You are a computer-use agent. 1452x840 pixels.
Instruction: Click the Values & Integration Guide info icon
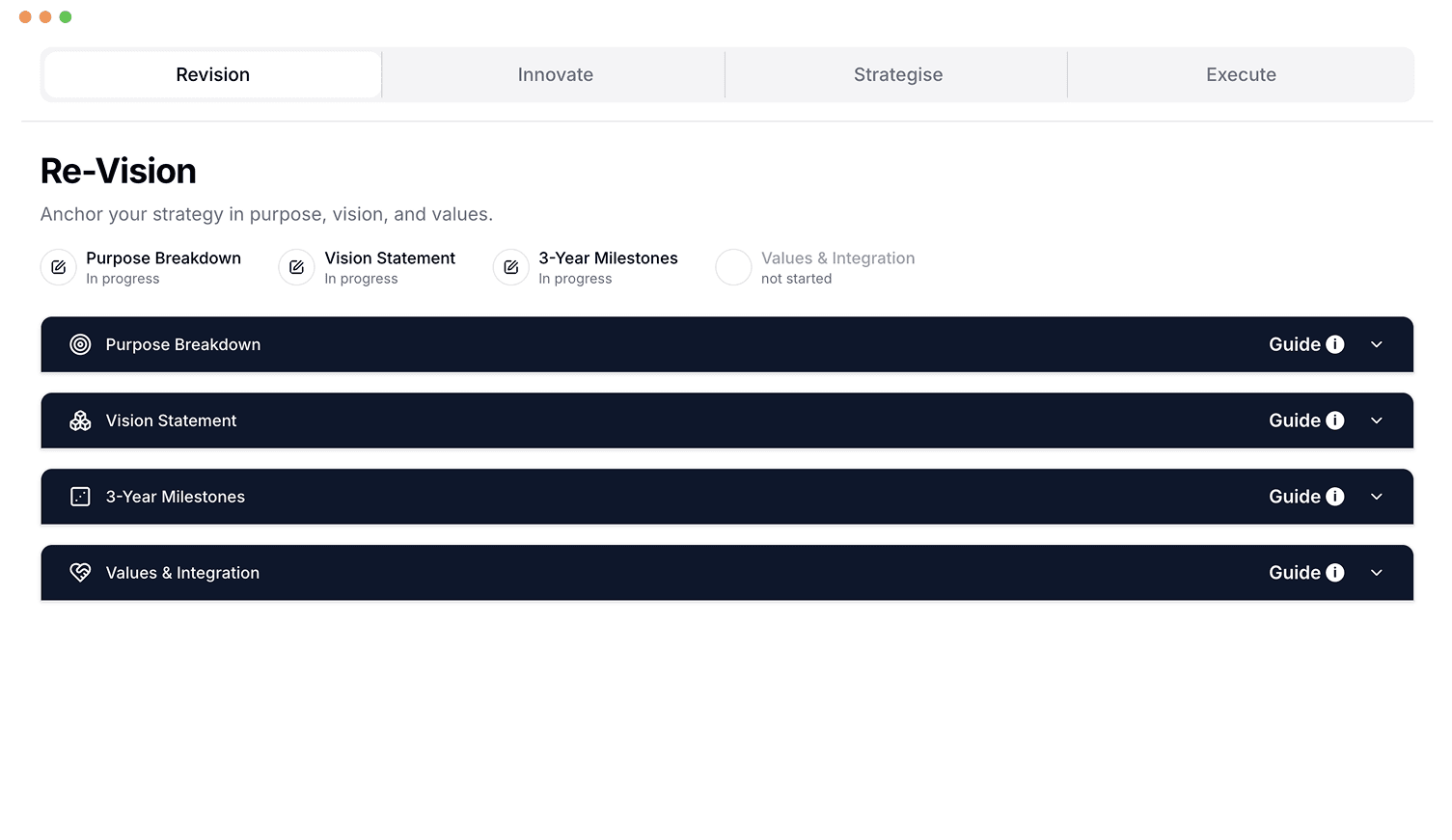1335,572
